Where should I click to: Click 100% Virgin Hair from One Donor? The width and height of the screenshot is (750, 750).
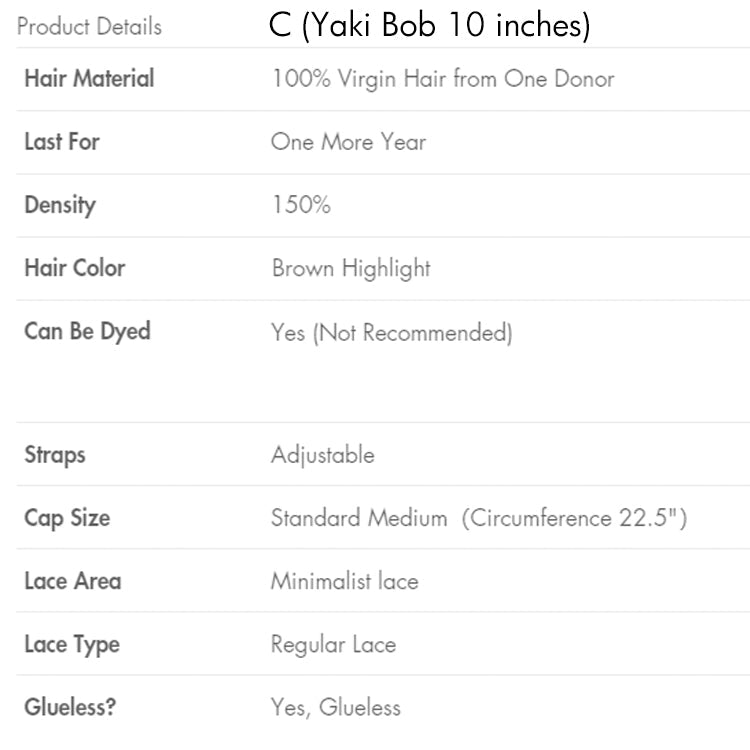tap(442, 78)
